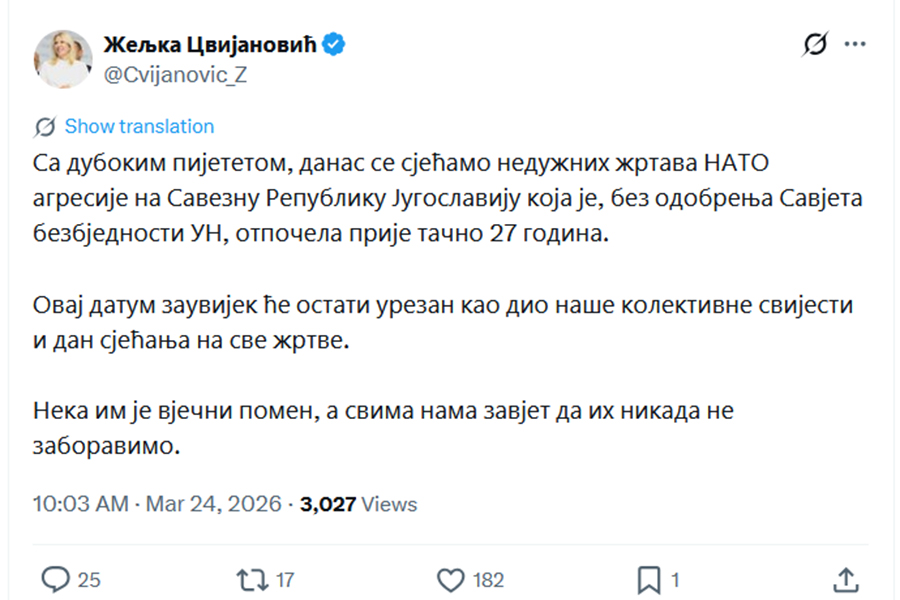
Task: Open Жељка Цвијановић's profile picture
Action: pyautogui.click(x=64, y=58)
